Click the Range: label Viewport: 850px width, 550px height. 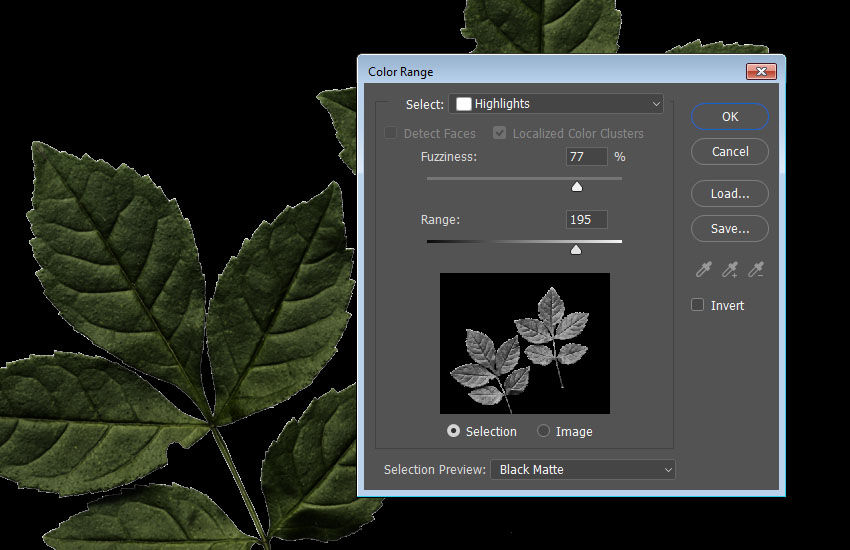[440, 219]
